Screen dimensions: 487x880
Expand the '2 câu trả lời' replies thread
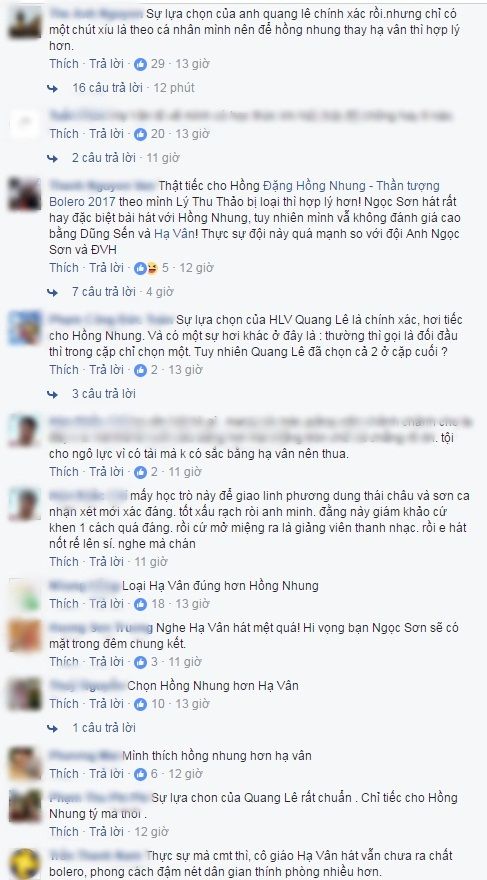104,158
